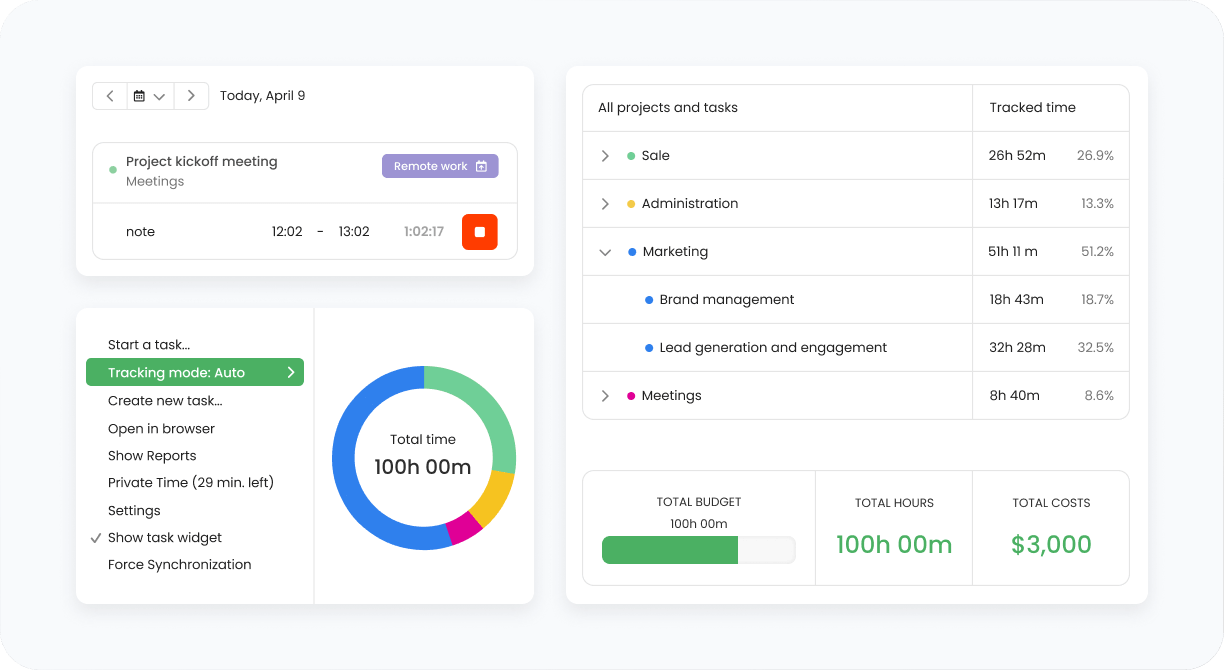Expand the Administration project row
Viewport: 1224px width, 671px height.
[605, 204]
